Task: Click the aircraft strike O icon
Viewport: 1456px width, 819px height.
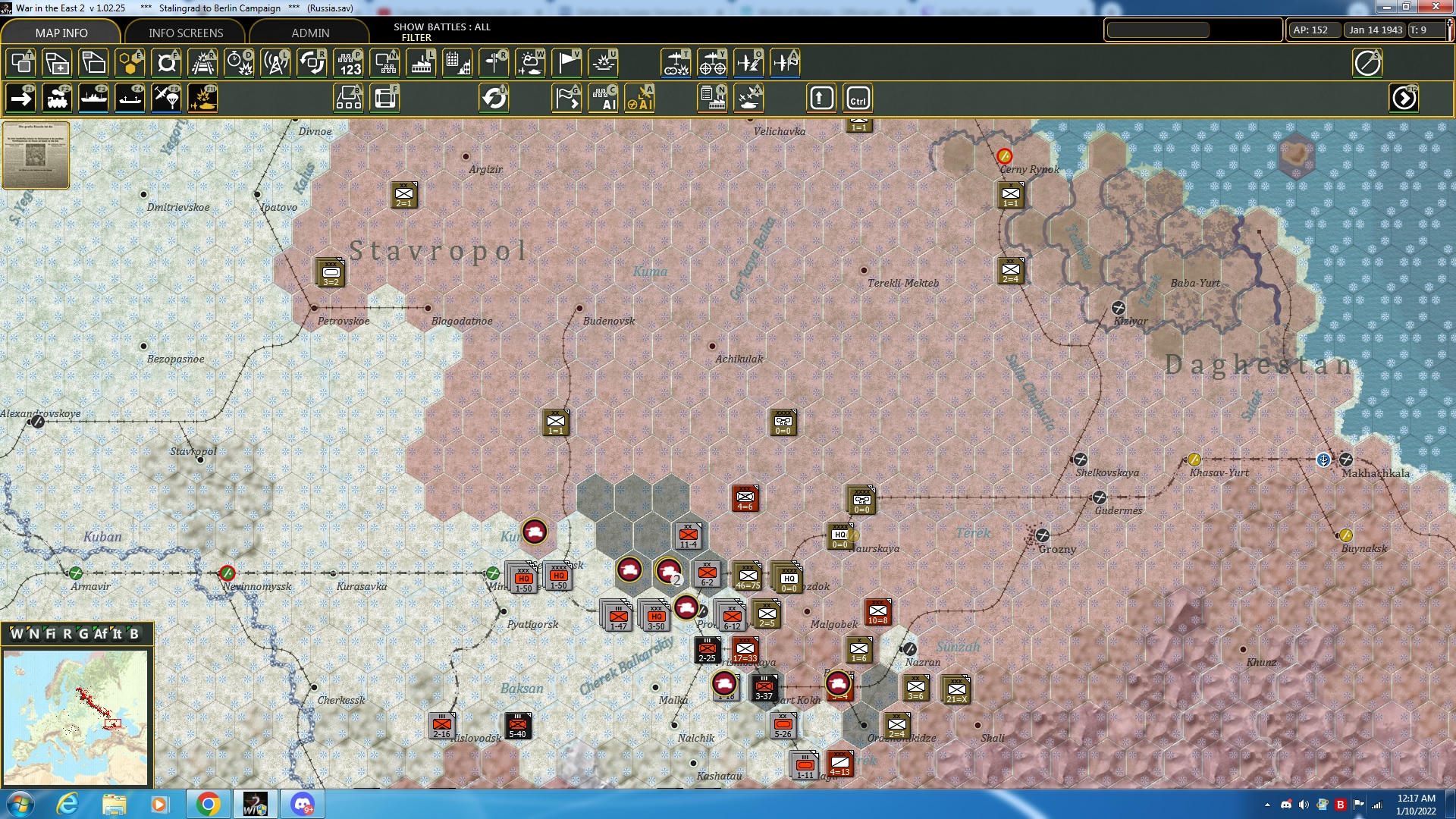Action: tap(748, 63)
